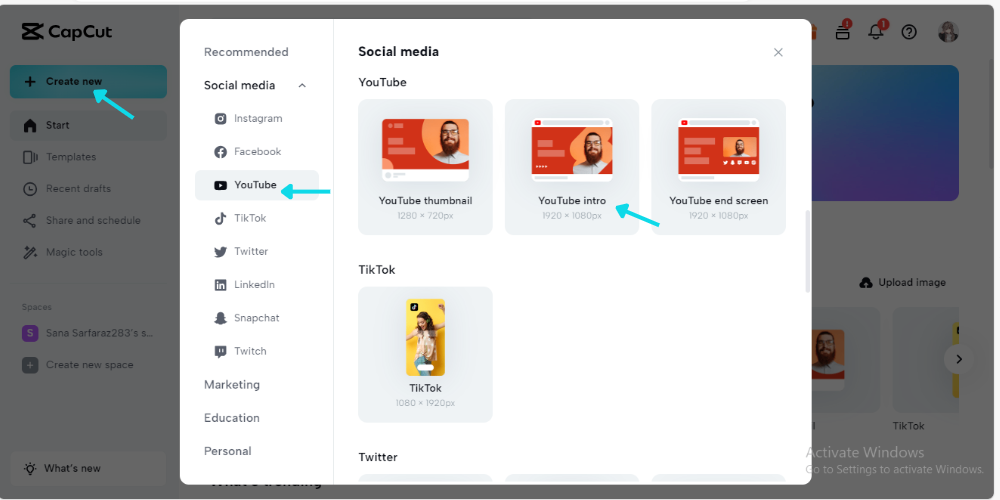The image size is (1000, 500).
Task: Click Upload image in the background page
Action: tap(903, 283)
